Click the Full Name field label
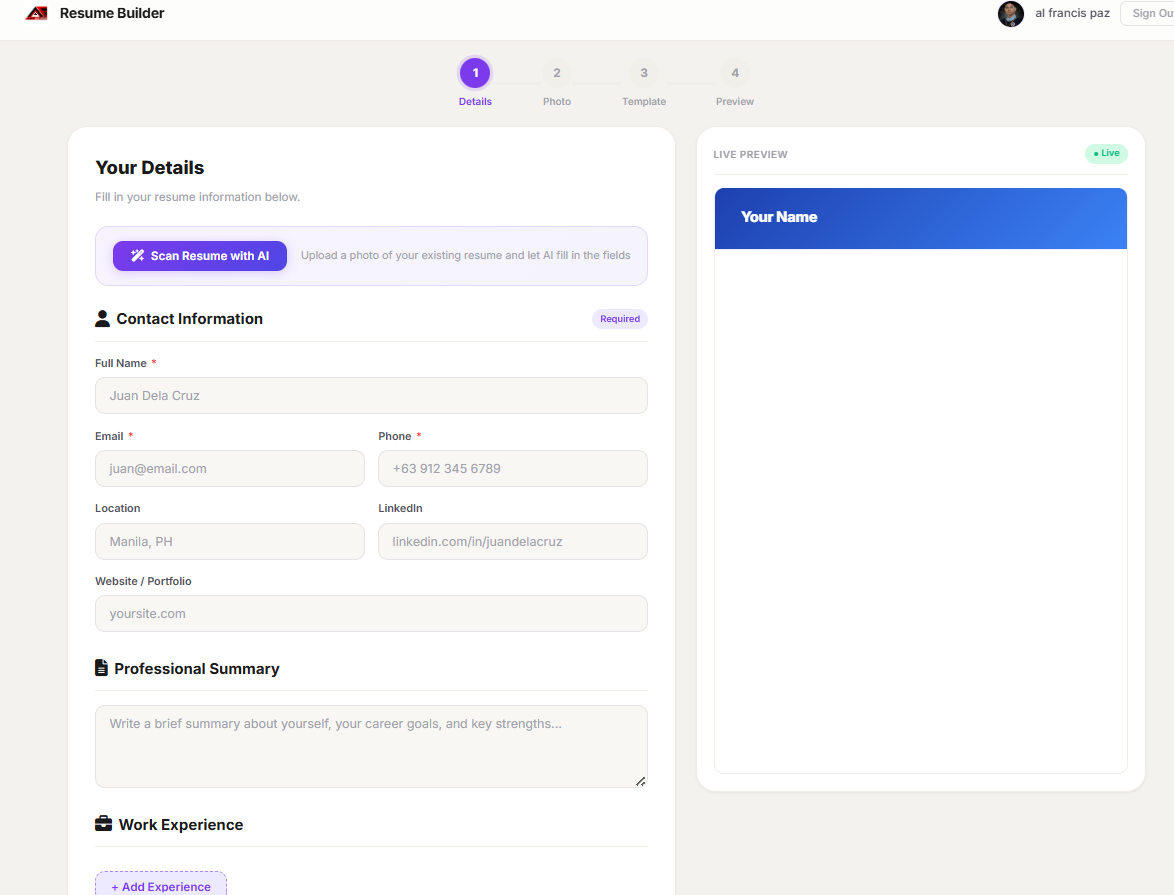 [121, 363]
